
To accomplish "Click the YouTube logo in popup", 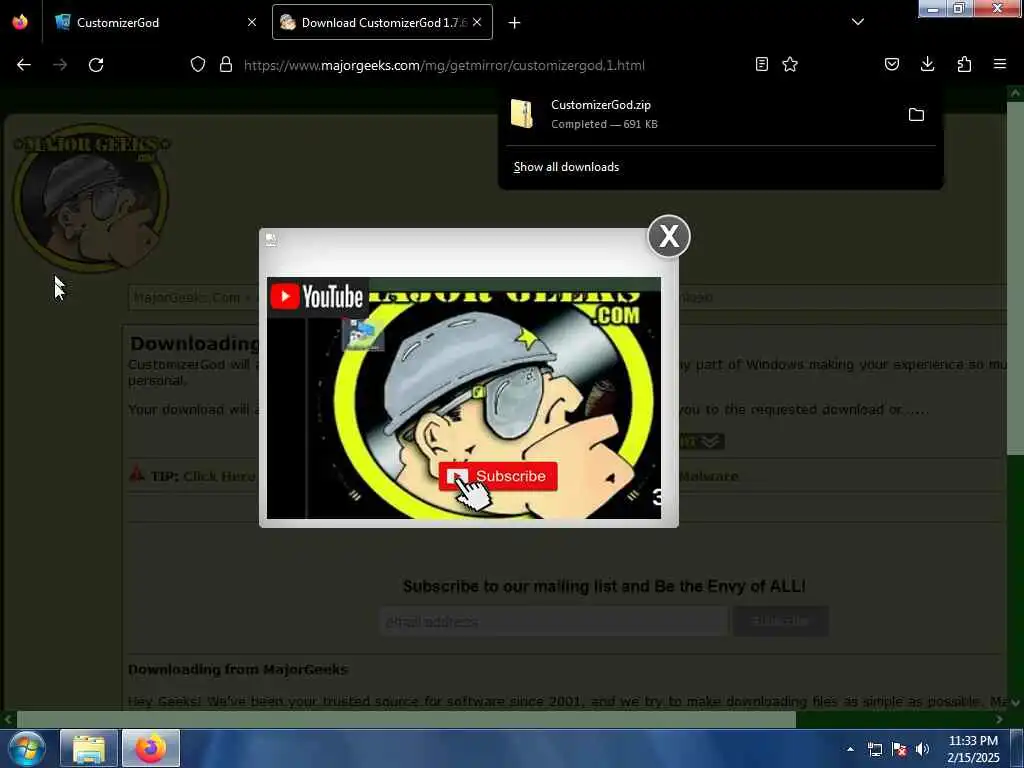I will (x=317, y=297).
